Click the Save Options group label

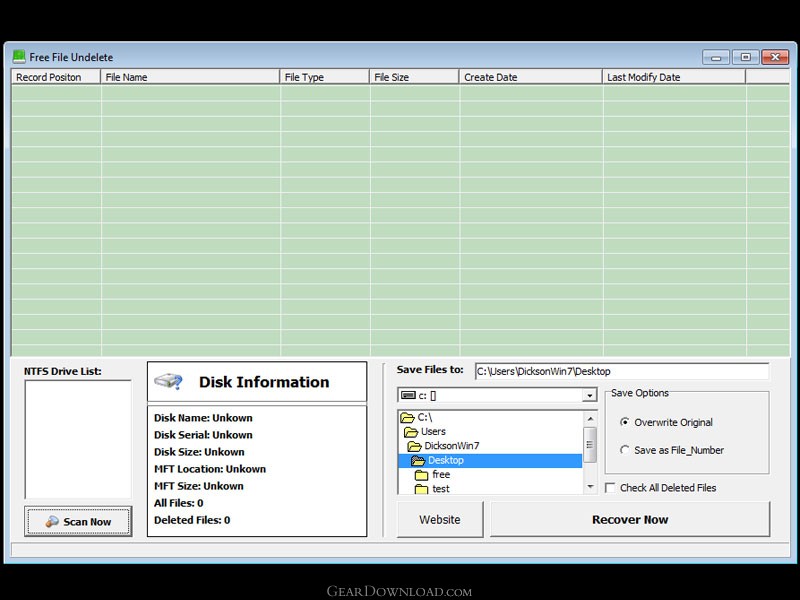pyautogui.click(x=640, y=393)
